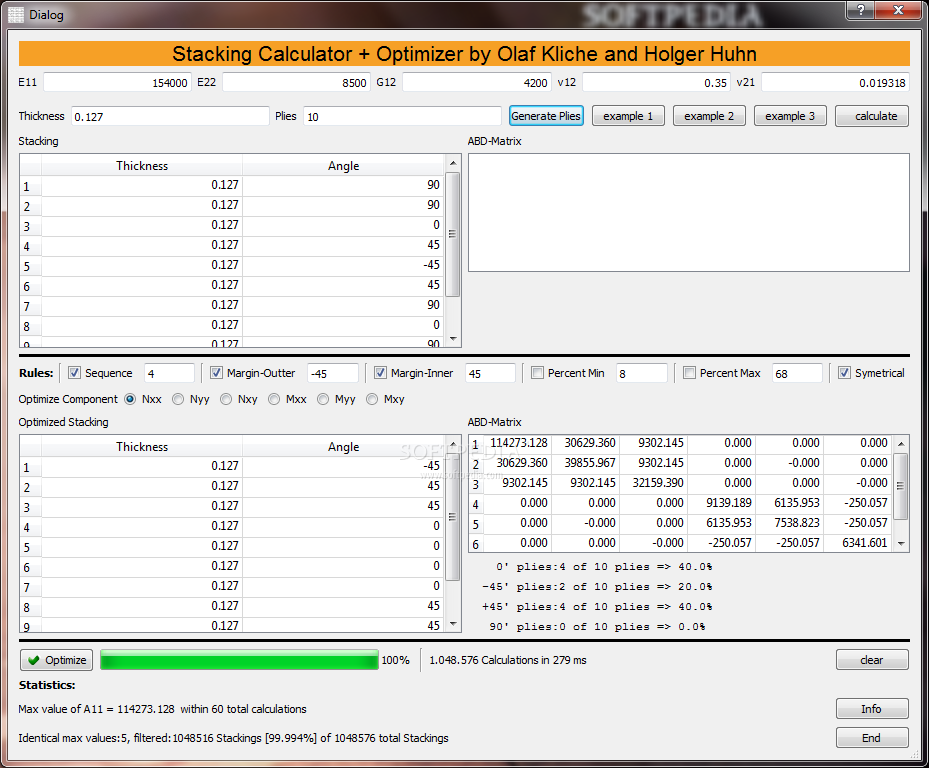Viewport: 929px width, 768px height.
Task: Click the Stacking table scrollbar thumb
Action: (453, 233)
